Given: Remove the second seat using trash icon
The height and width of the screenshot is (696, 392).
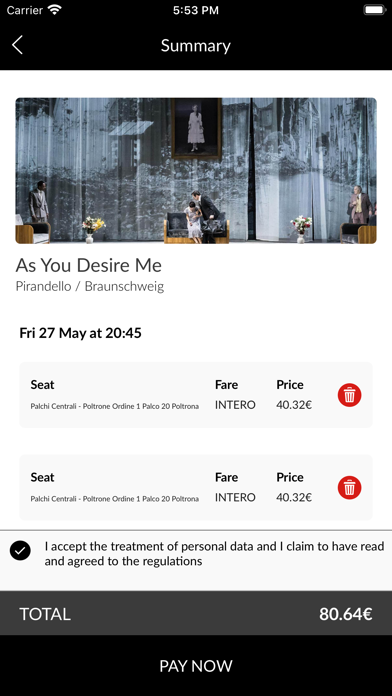Looking at the screenshot, I should tap(349, 487).
